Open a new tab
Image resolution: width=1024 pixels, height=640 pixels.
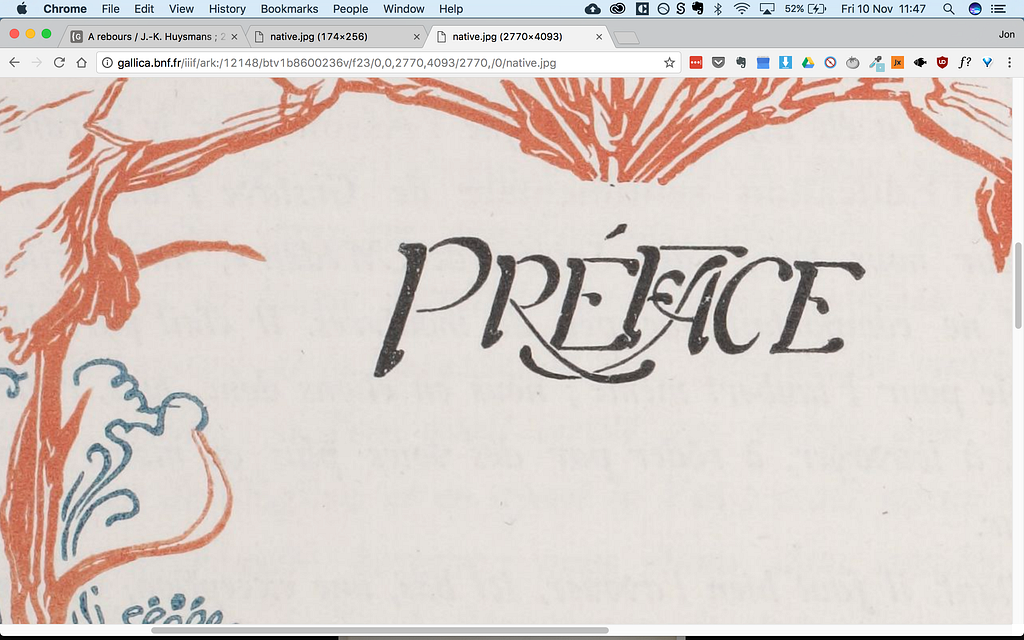tap(626, 38)
